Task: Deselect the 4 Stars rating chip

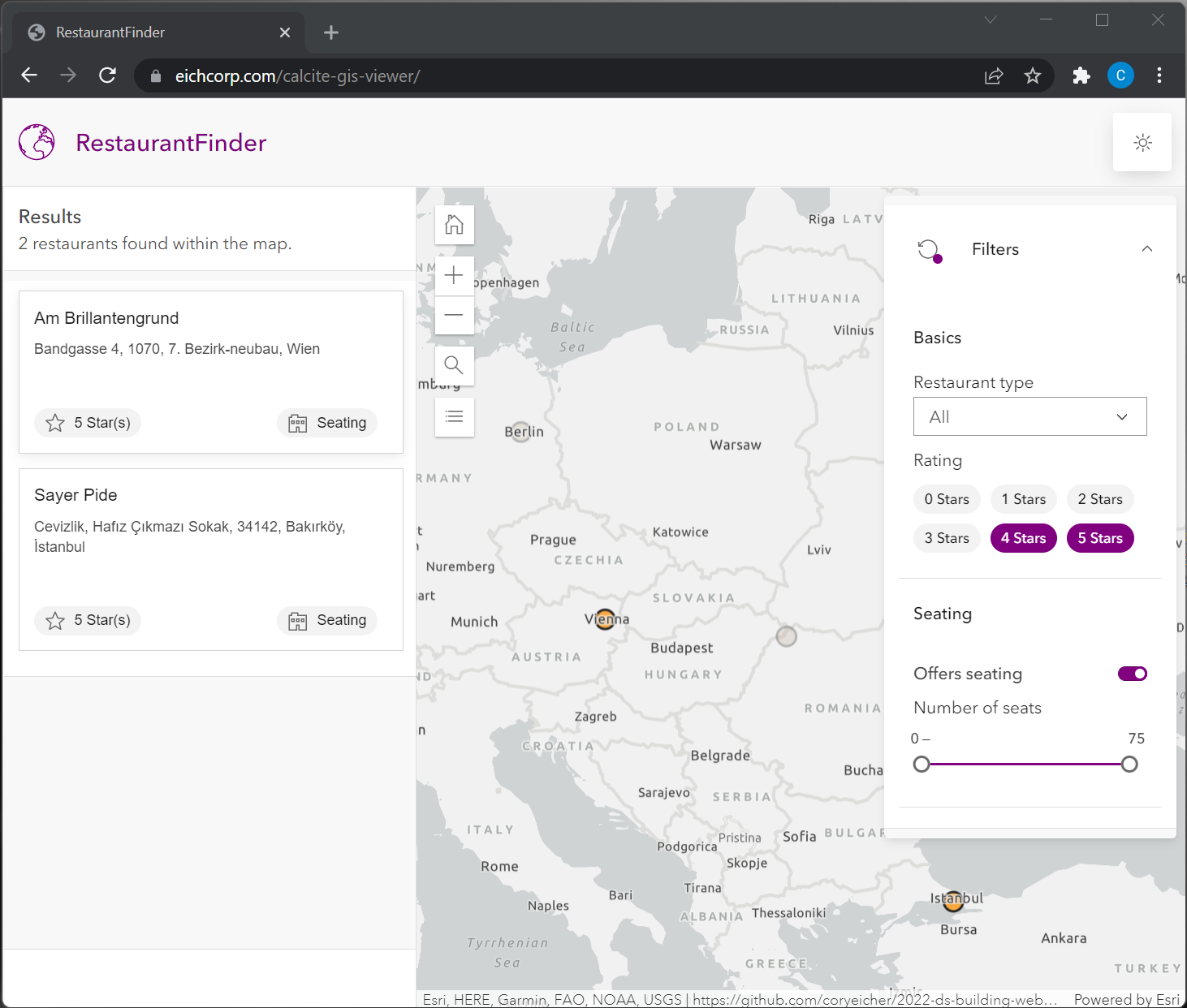Action: (x=1023, y=538)
